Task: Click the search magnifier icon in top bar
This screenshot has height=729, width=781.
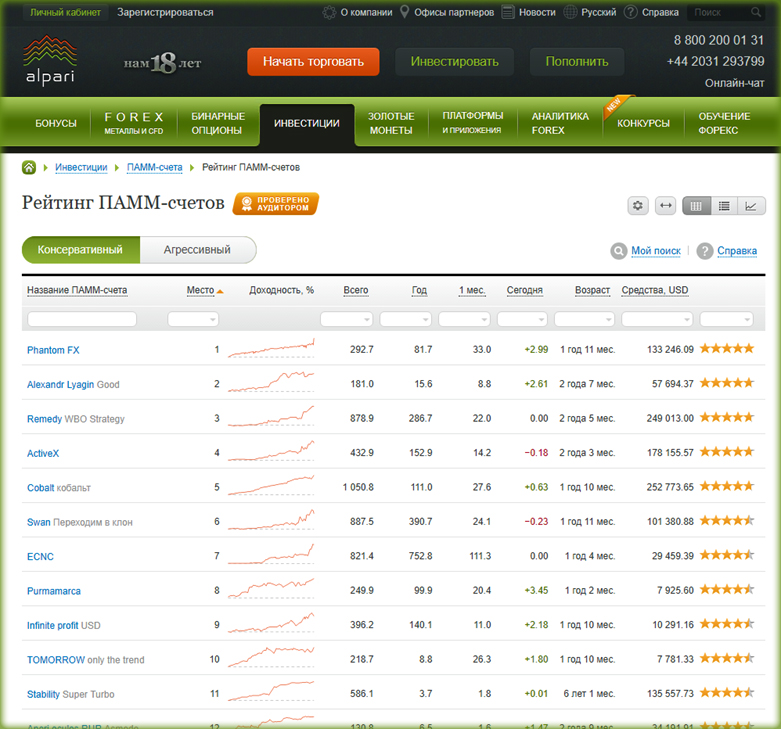Action: pos(755,13)
